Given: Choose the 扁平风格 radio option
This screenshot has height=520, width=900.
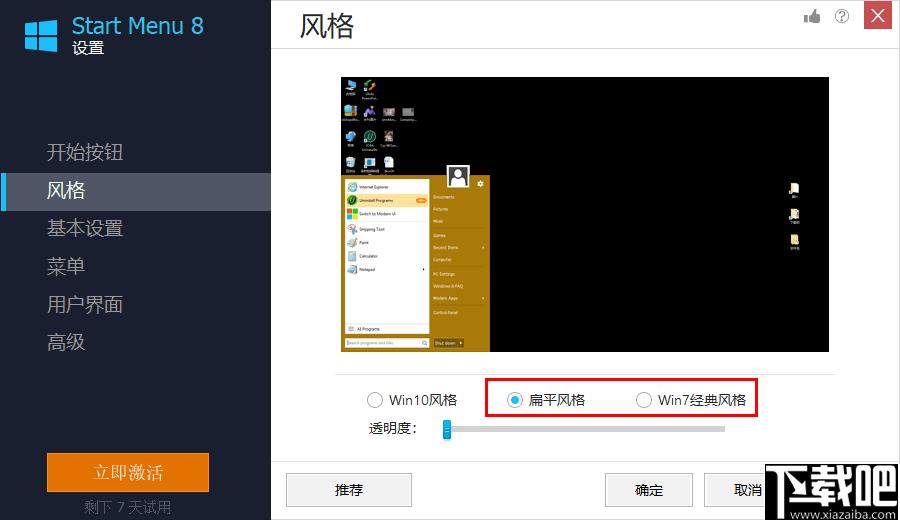Looking at the screenshot, I should click(x=515, y=399).
